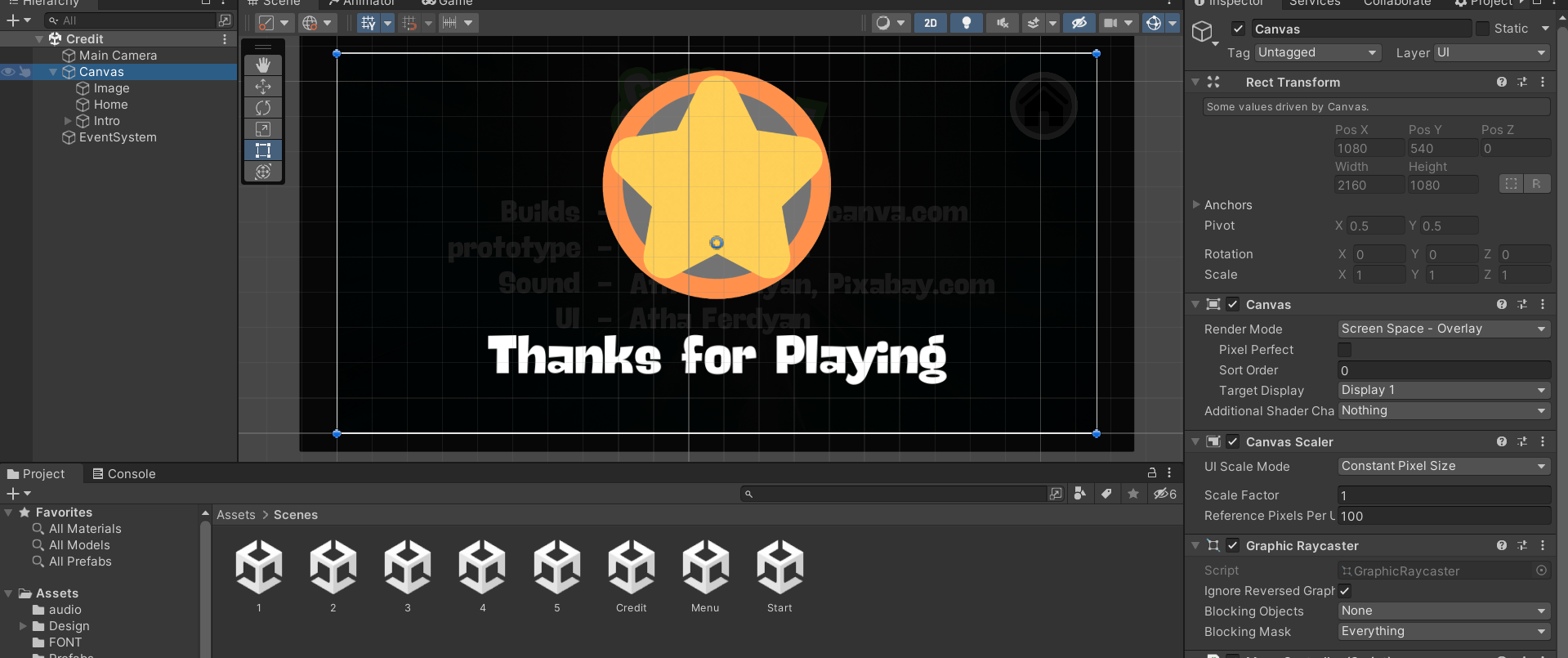
Task: Toggle the Pixel Perfect checkbox
Action: click(1344, 350)
